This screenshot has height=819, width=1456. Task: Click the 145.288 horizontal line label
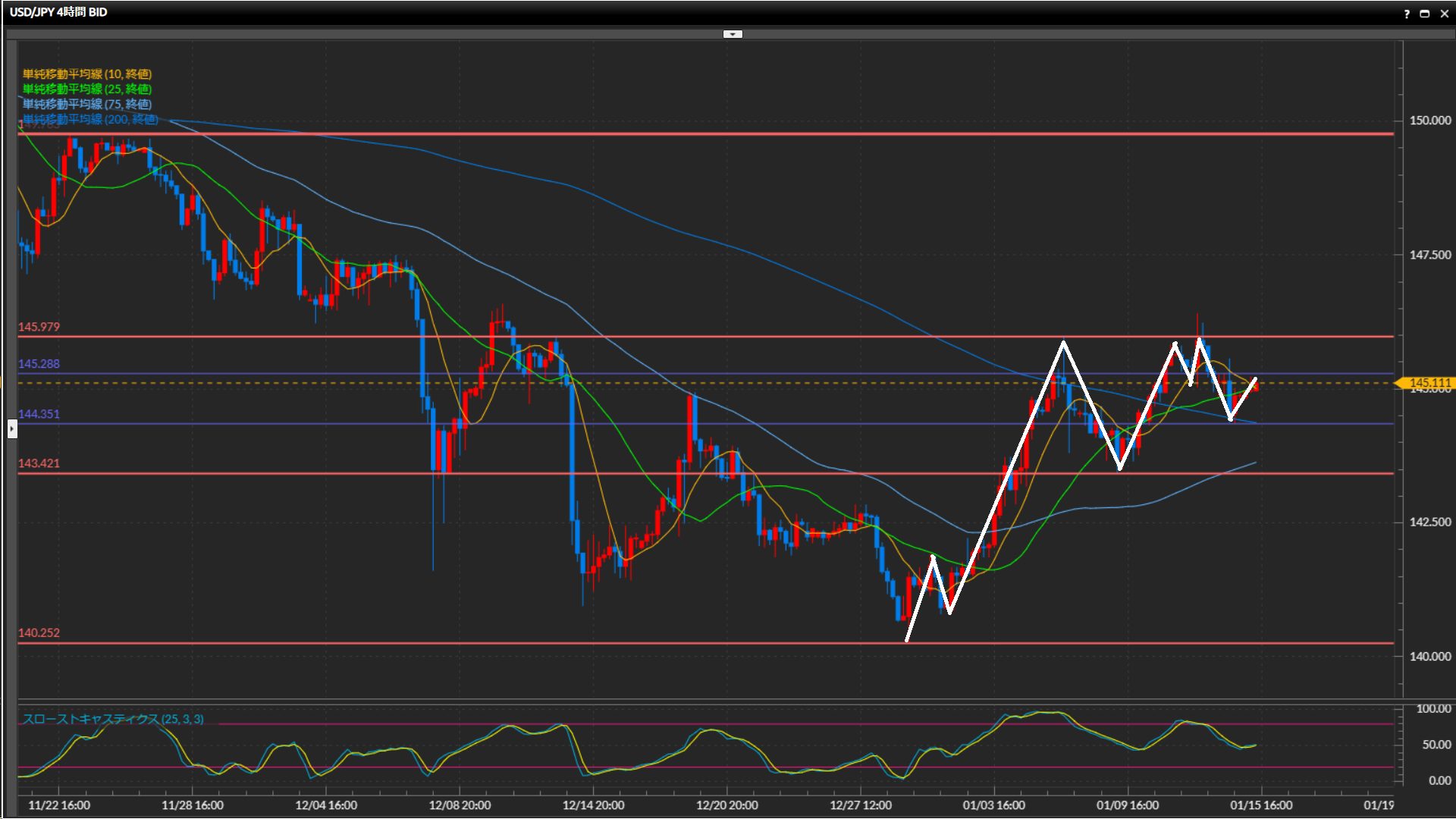(x=39, y=364)
